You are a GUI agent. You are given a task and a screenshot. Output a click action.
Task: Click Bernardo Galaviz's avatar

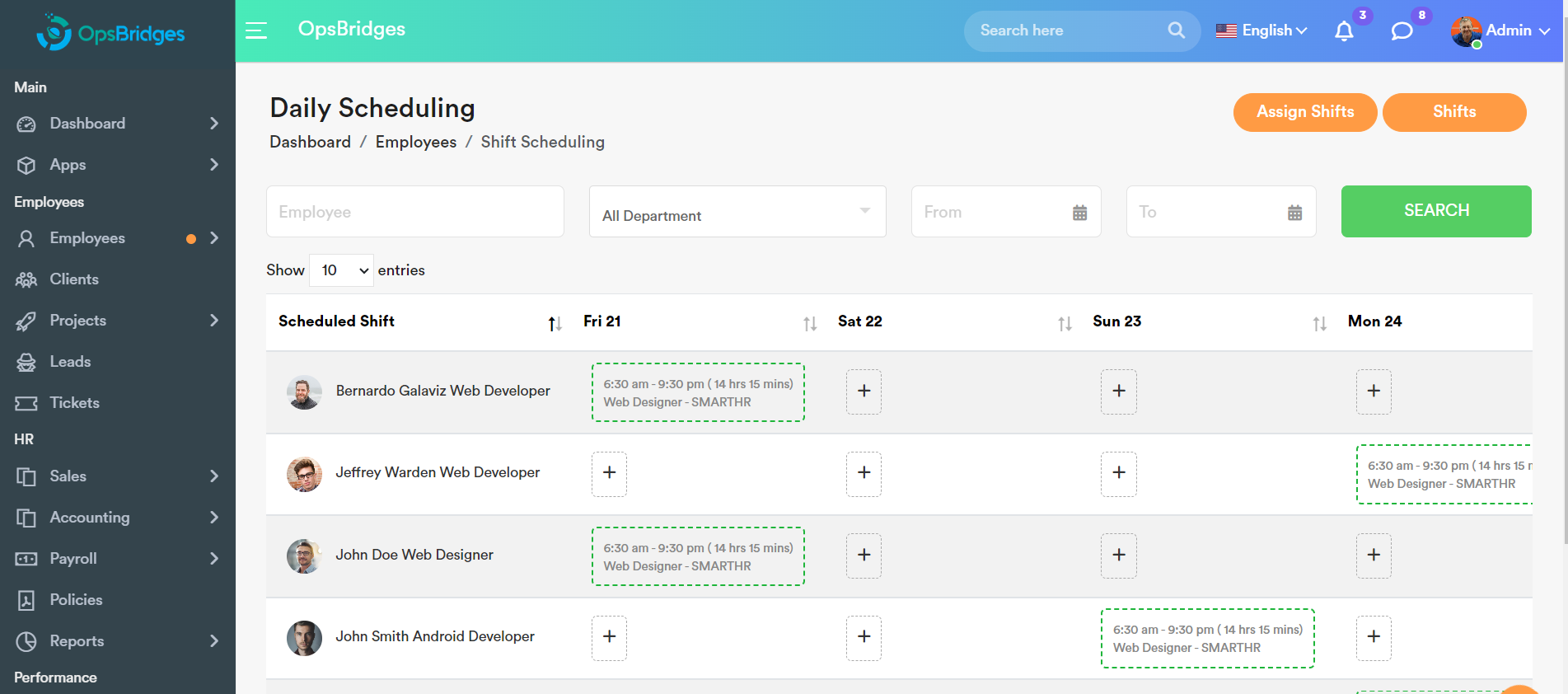[304, 392]
